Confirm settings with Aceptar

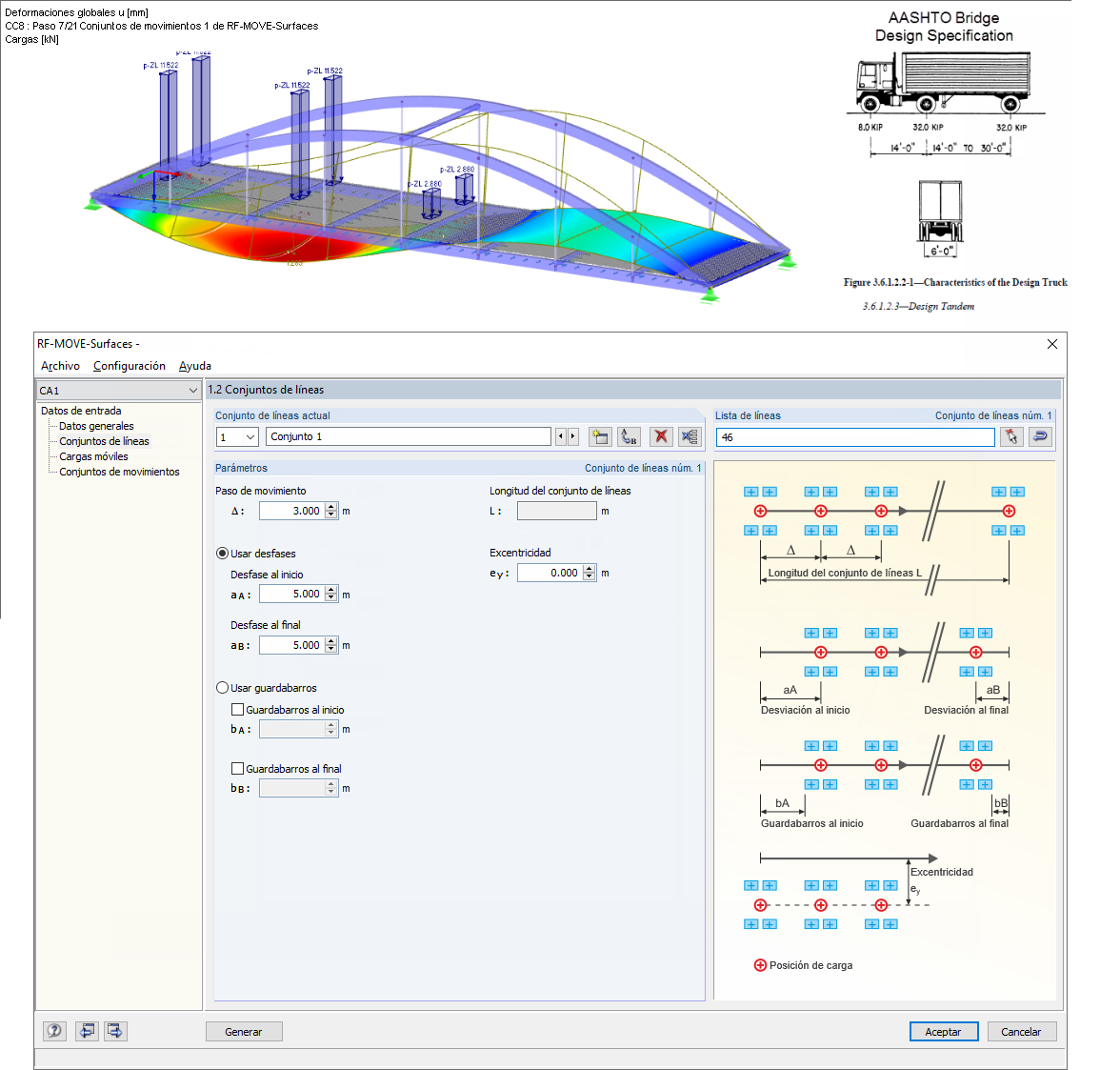[x=943, y=1031]
